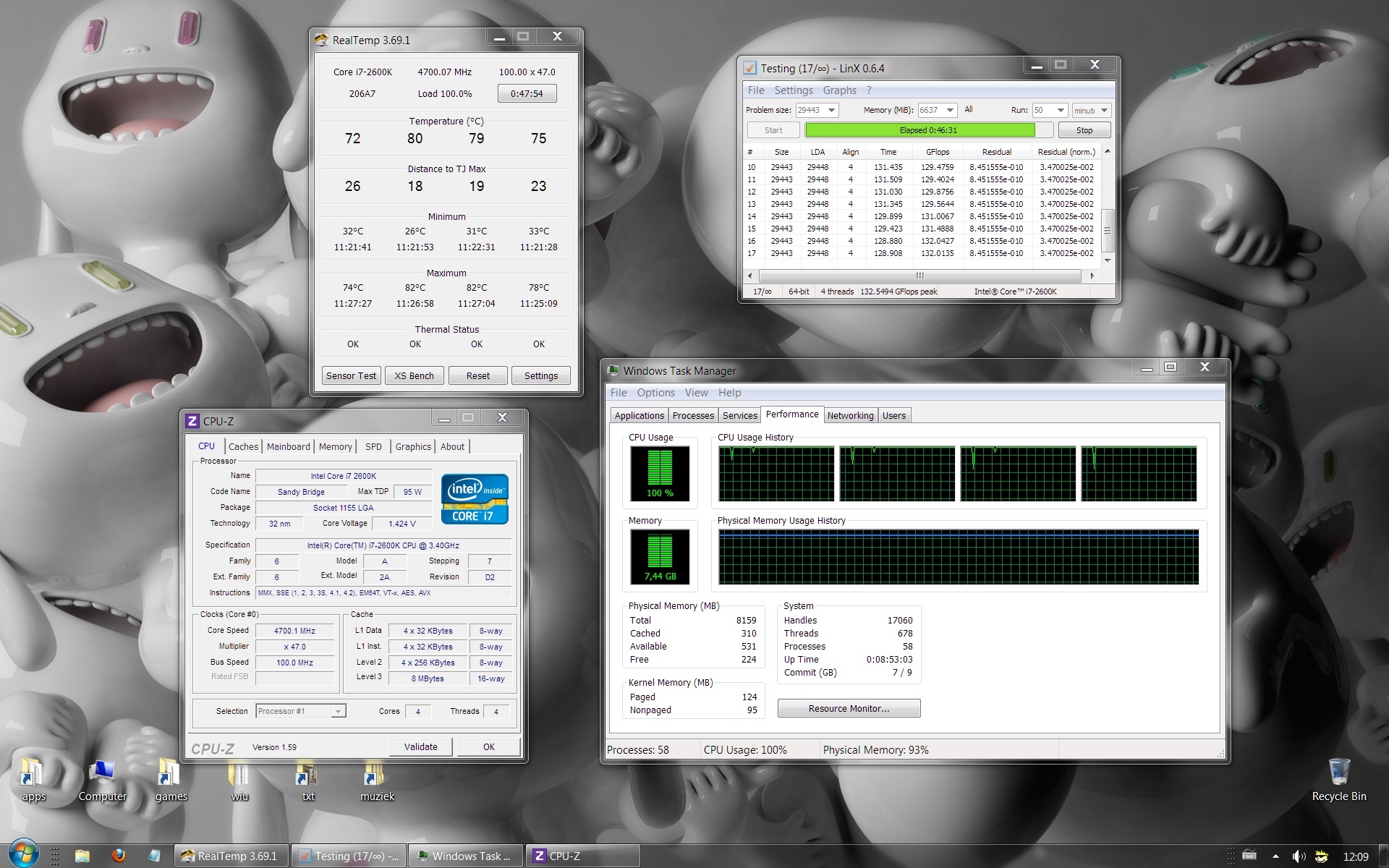Open the Recycle Bin
This screenshot has width=1389, height=868.
point(1339,780)
